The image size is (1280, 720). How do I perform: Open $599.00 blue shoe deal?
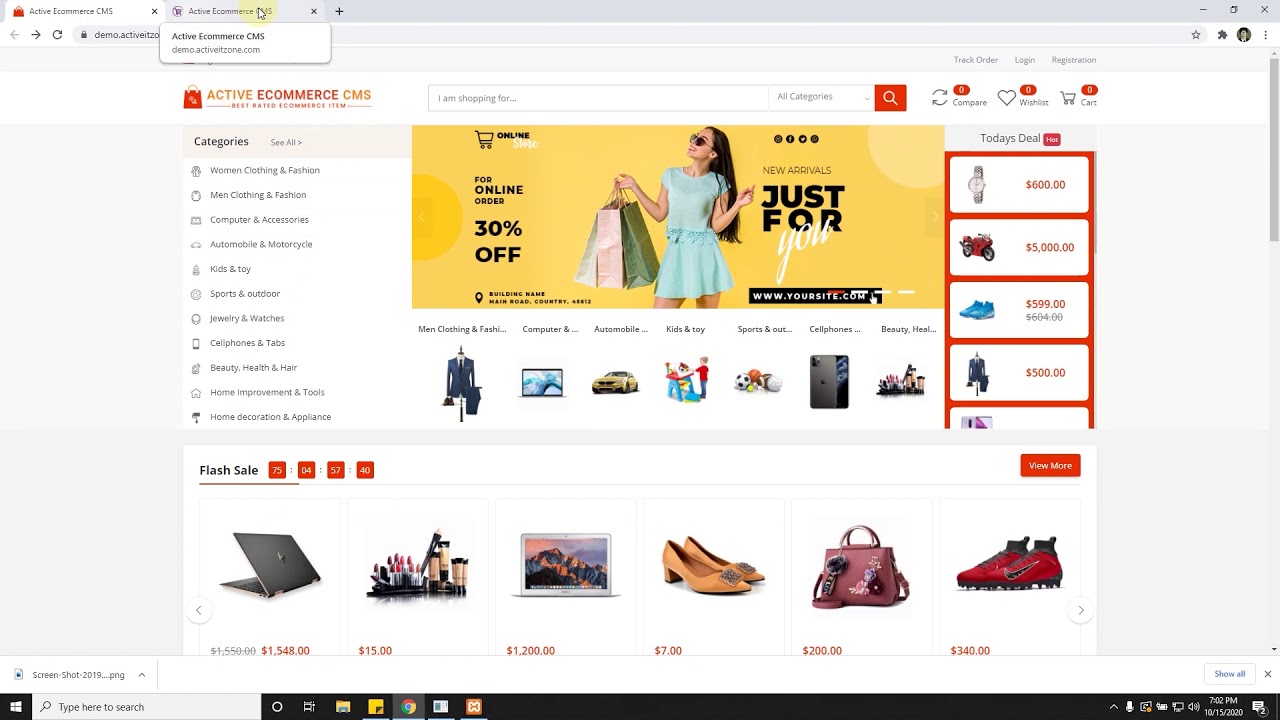pos(1019,310)
